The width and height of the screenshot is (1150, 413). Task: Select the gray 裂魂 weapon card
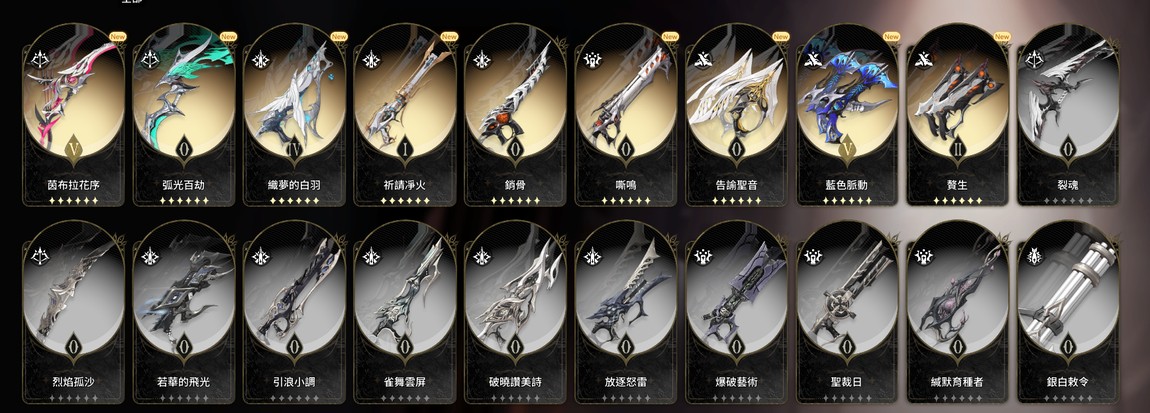tap(1068, 115)
